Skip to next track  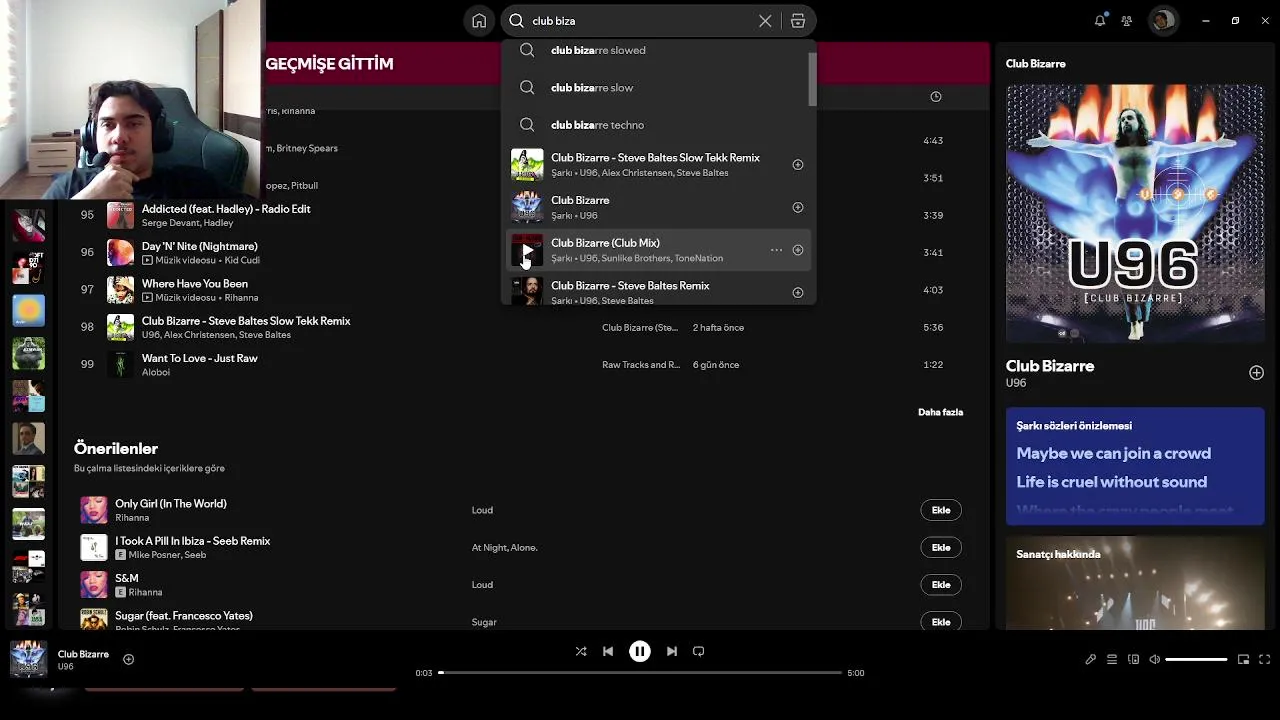point(672,651)
